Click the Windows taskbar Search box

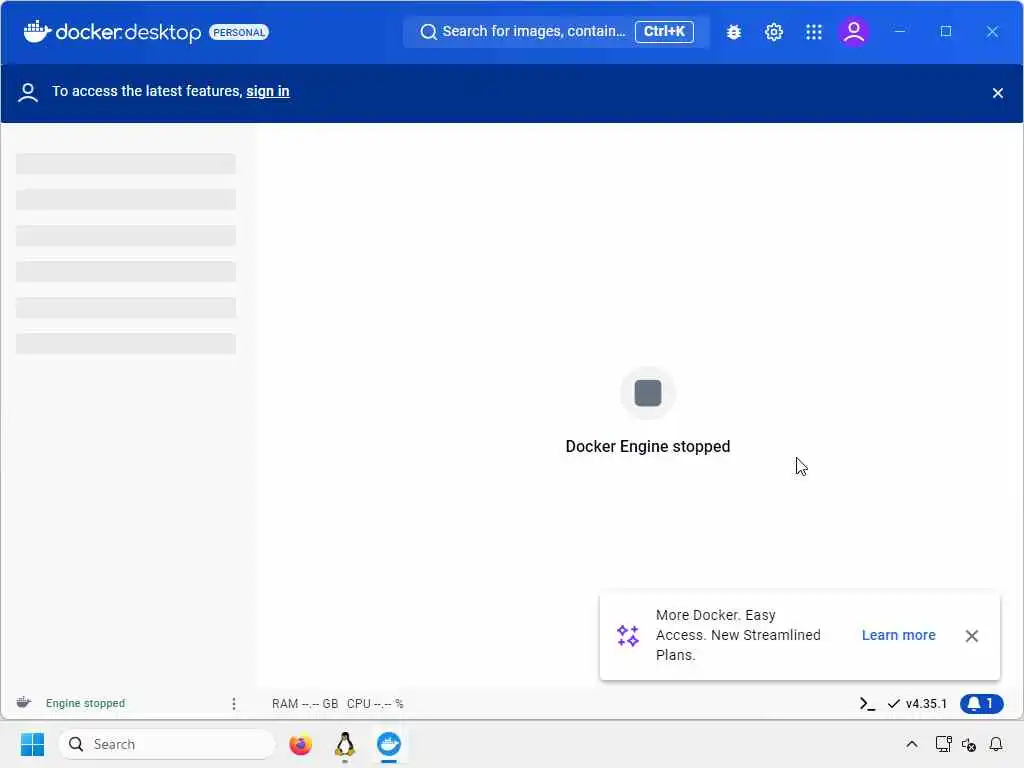167,744
